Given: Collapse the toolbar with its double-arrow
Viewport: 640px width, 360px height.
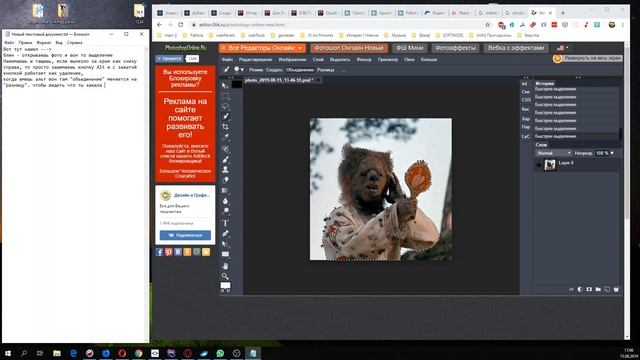Looking at the screenshot, I should 231,77.
